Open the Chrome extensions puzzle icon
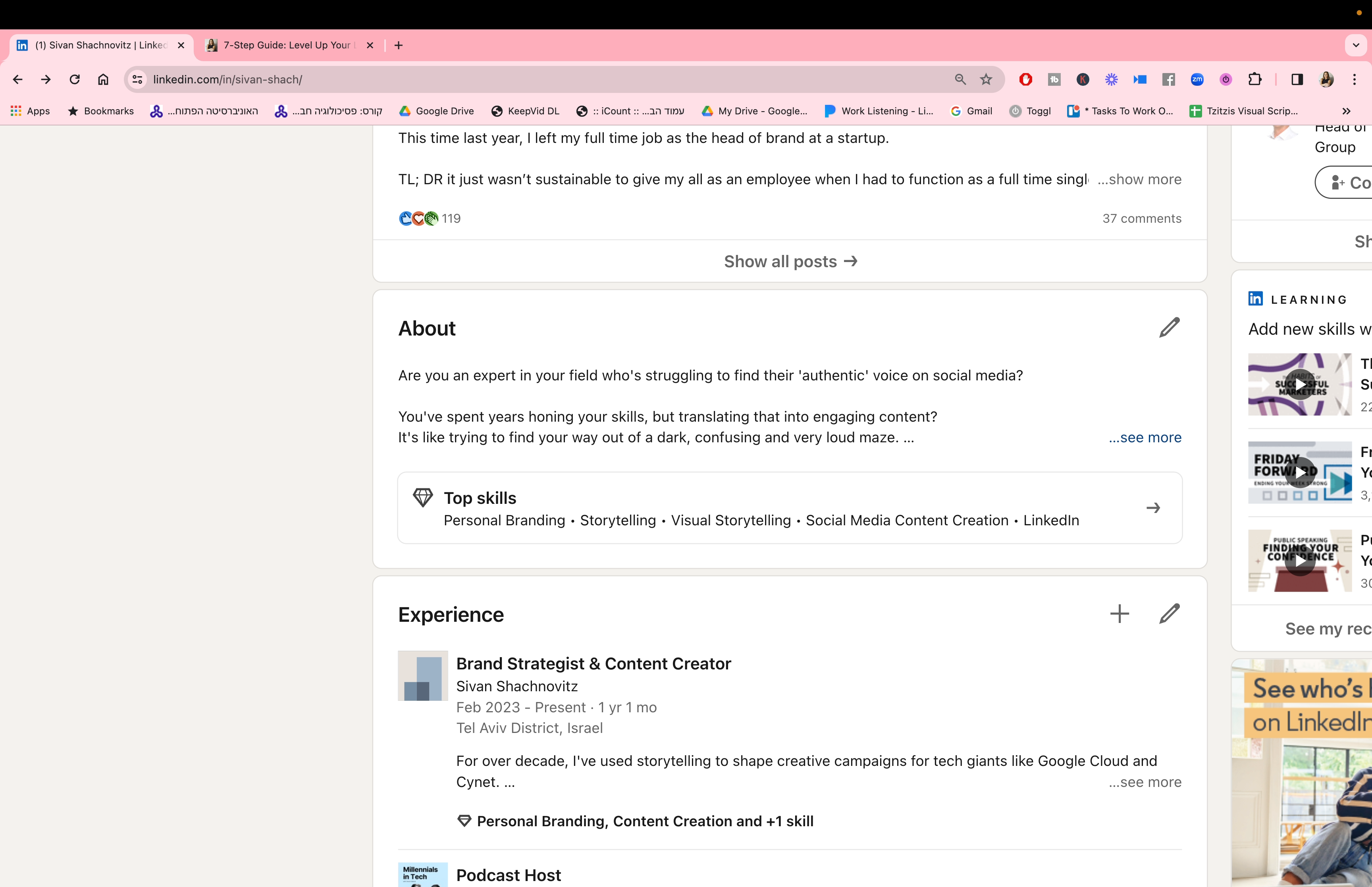Image resolution: width=1372 pixels, height=887 pixels. point(1254,79)
